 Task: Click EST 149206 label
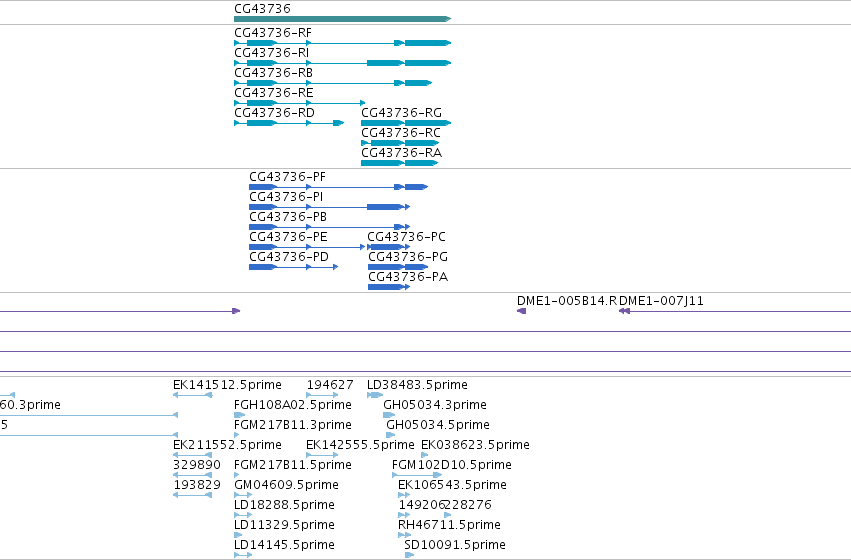[x=422, y=505]
